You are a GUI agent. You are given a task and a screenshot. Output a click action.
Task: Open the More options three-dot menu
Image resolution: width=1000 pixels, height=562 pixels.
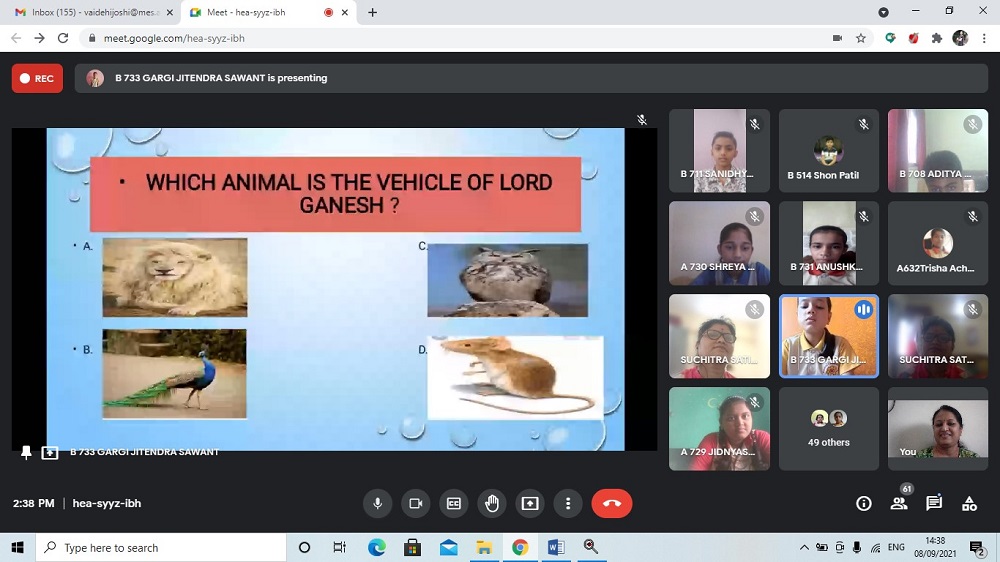click(x=568, y=504)
